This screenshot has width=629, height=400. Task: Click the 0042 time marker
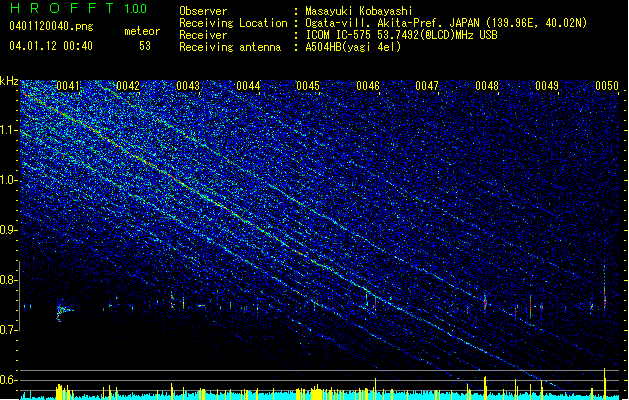pyautogui.click(x=128, y=86)
